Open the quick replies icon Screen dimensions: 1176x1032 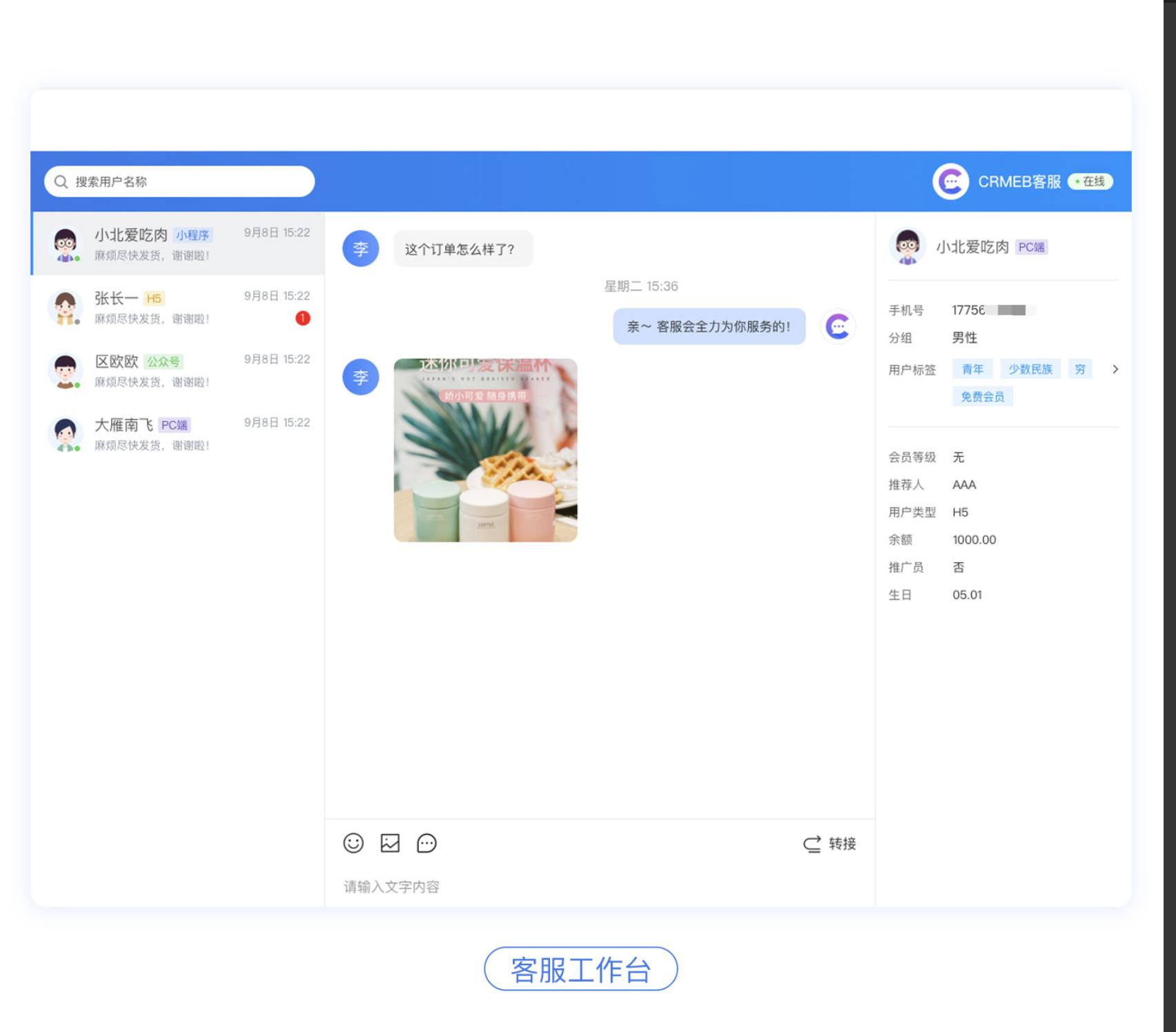(x=427, y=843)
